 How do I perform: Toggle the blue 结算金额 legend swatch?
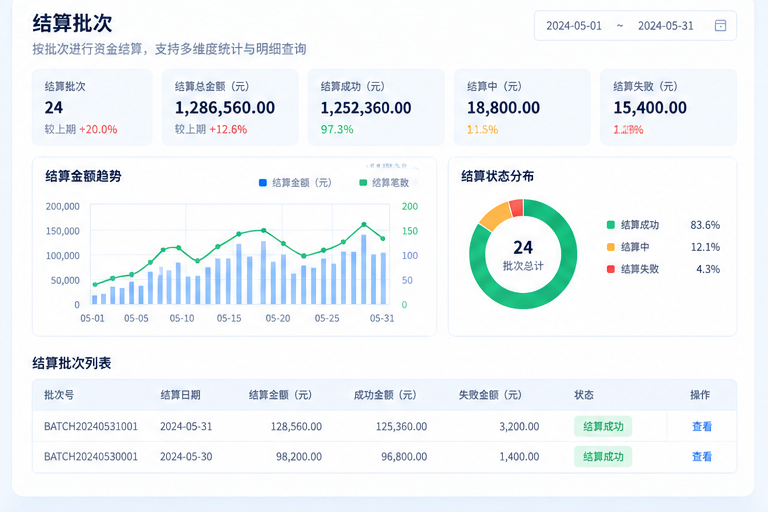point(263,183)
